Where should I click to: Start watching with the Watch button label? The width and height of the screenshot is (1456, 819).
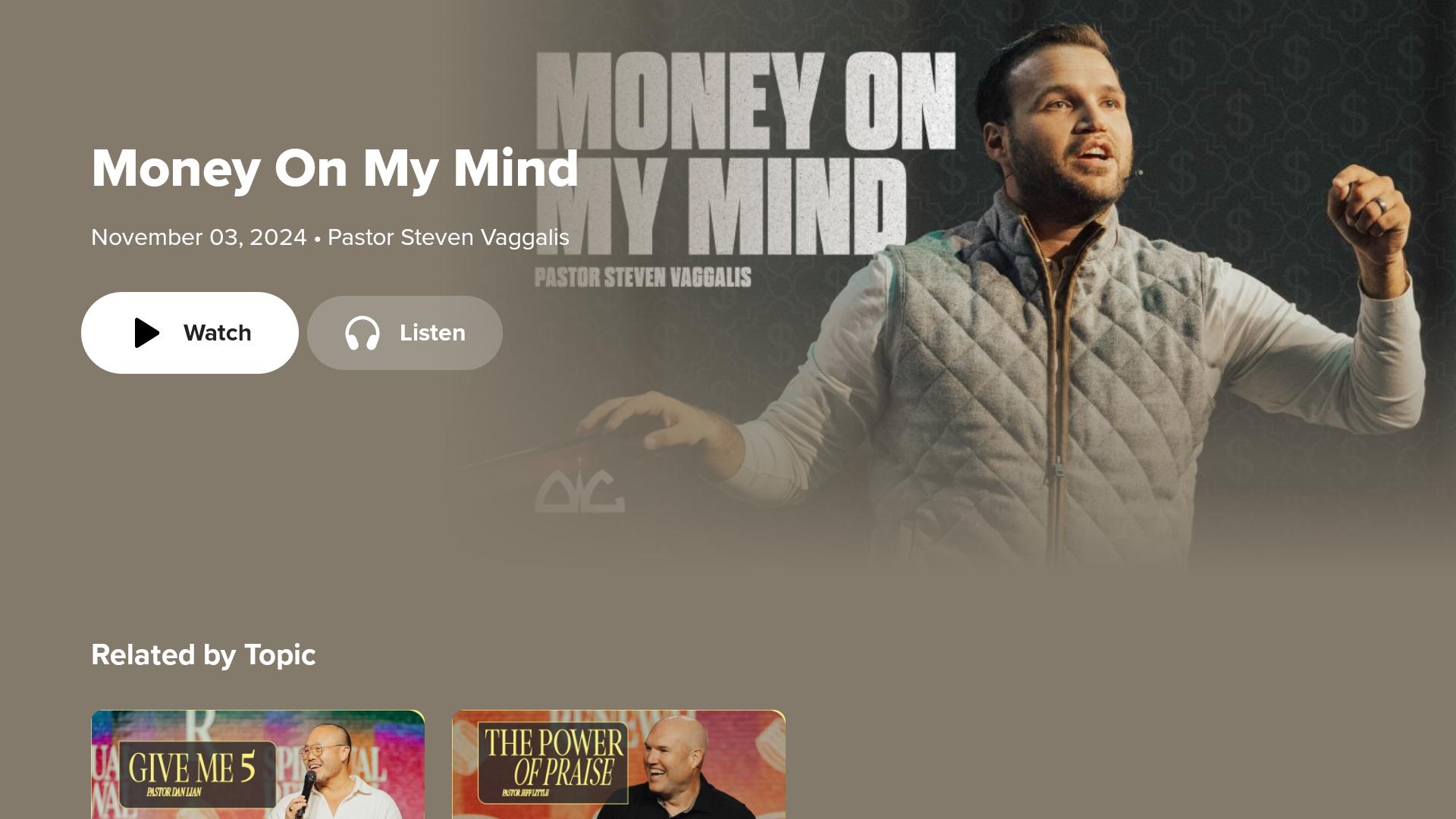point(217,333)
